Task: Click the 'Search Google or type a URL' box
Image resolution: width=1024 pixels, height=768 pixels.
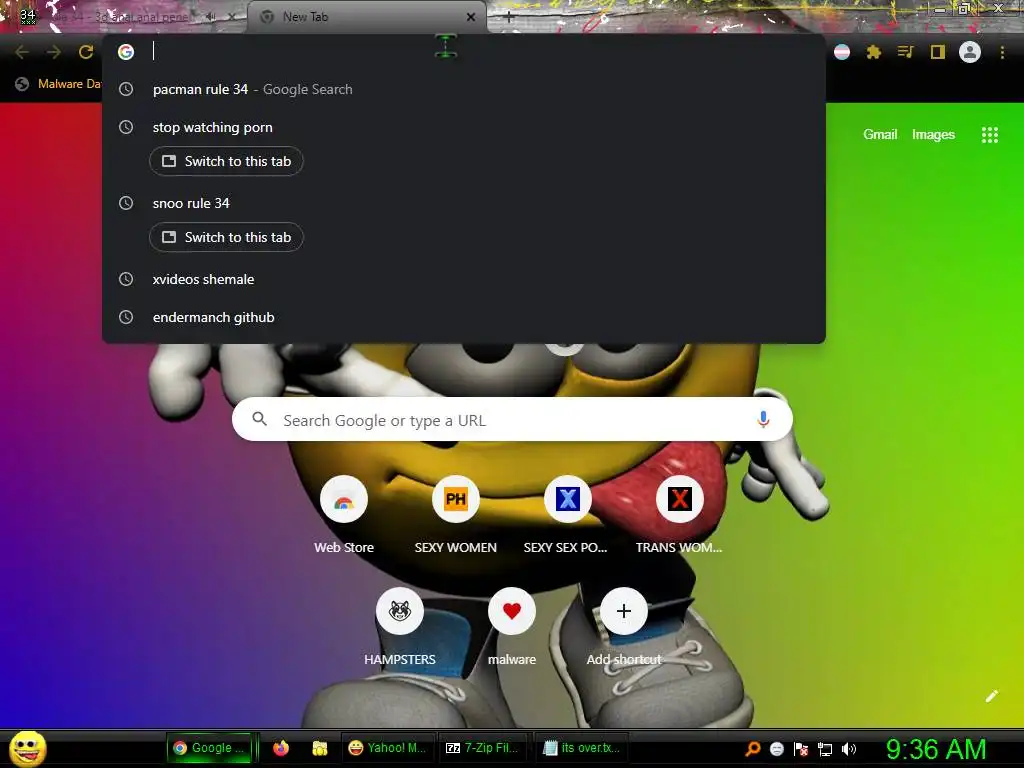Action: pos(512,419)
